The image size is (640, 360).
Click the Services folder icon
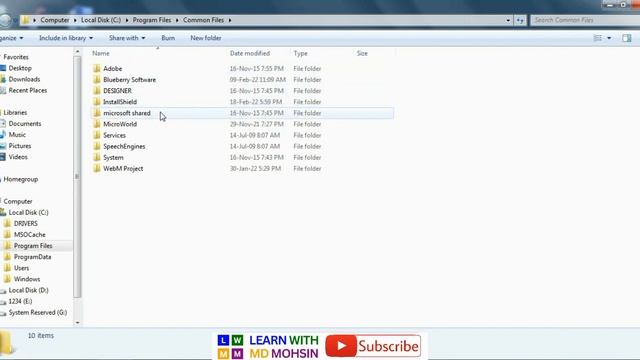[x=97, y=135]
